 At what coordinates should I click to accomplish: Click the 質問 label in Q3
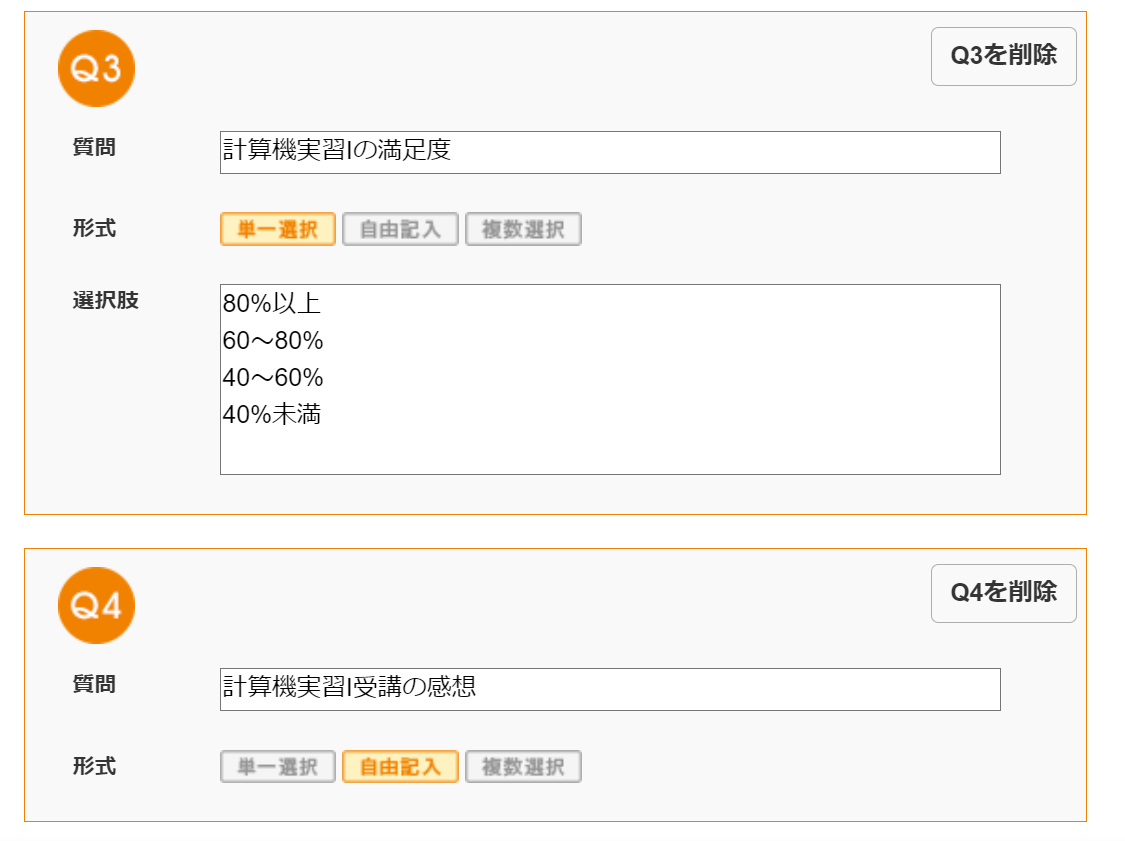click(94, 147)
